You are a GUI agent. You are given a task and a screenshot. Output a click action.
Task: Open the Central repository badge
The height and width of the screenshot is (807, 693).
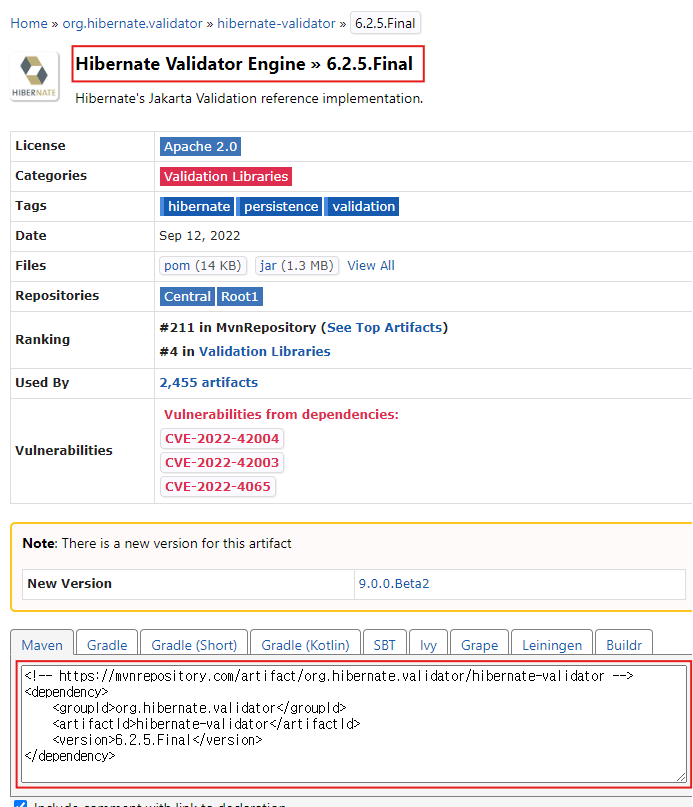coord(187,296)
